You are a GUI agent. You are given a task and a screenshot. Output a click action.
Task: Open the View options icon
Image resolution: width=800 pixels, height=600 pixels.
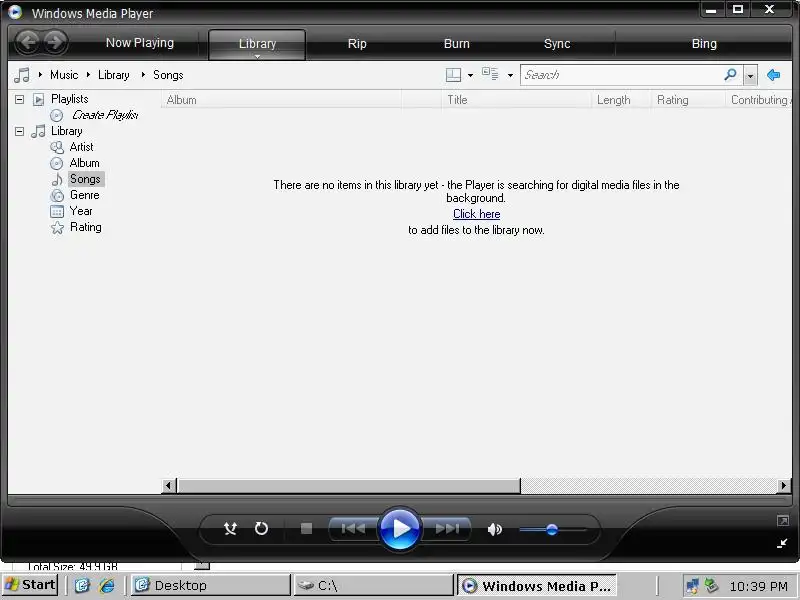(x=490, y=74)
